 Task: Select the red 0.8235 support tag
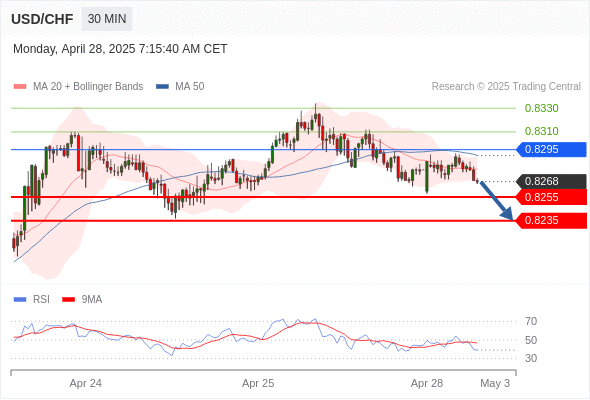point(551,221)
